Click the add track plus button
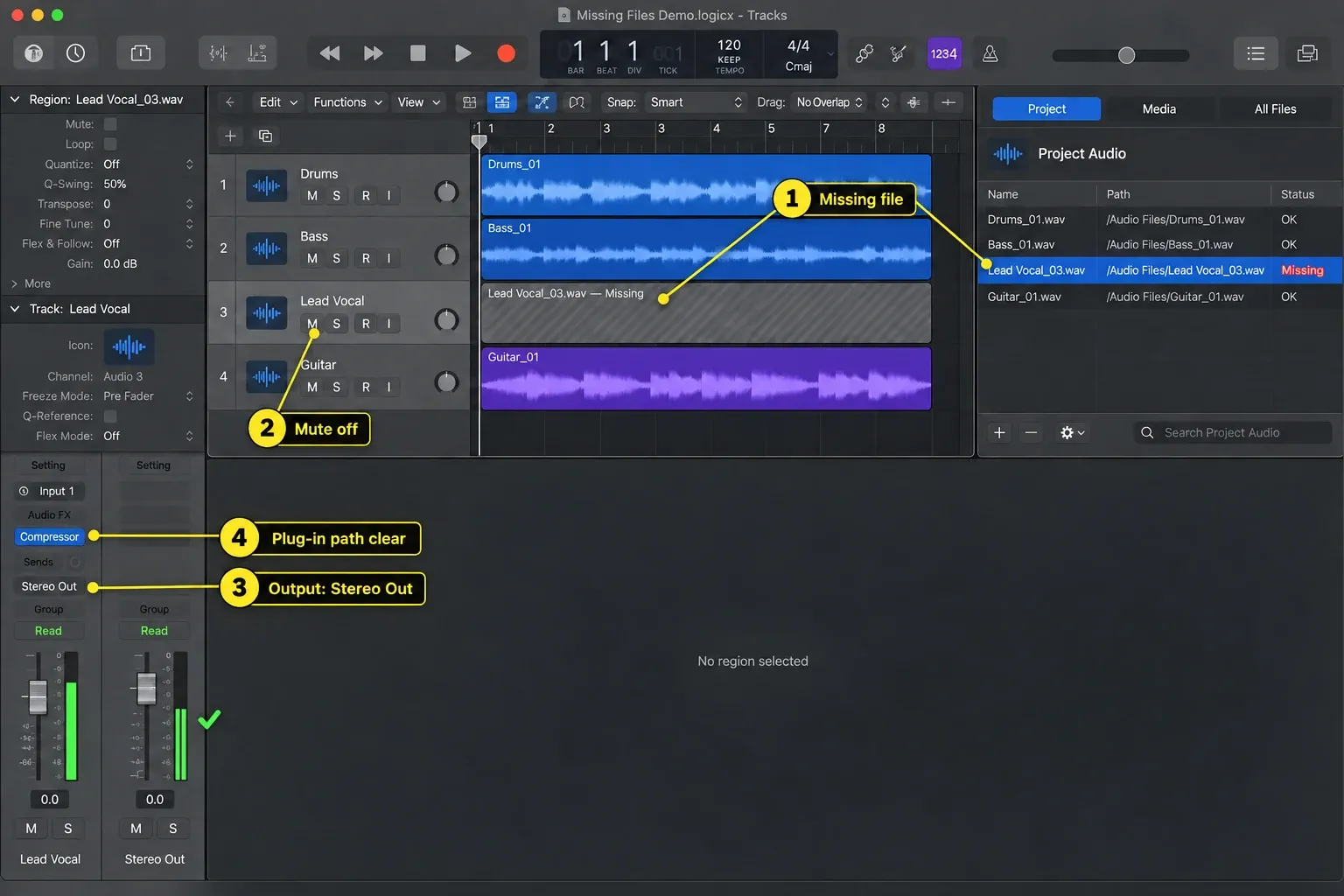The width and height of the screenshot is (1344, 896). 230,136
